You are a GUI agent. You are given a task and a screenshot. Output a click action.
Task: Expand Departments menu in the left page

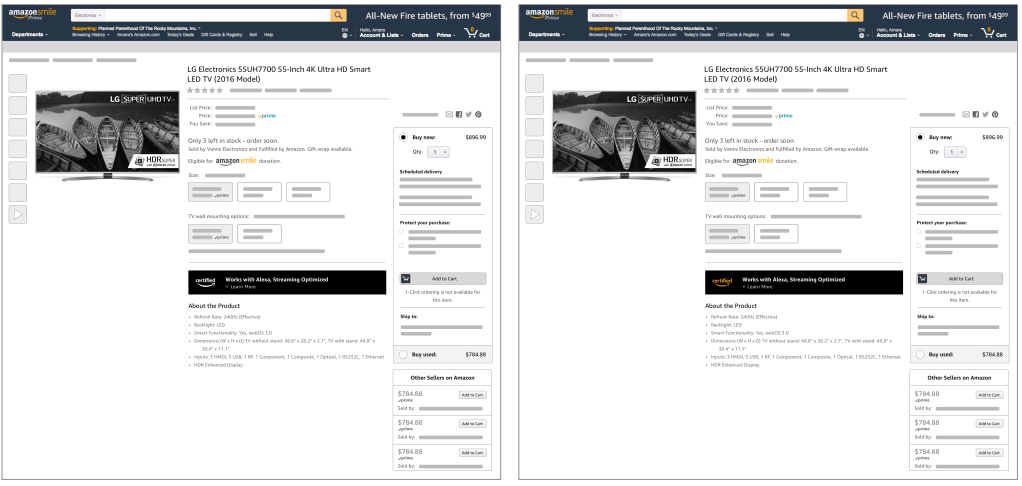[29, 35]
